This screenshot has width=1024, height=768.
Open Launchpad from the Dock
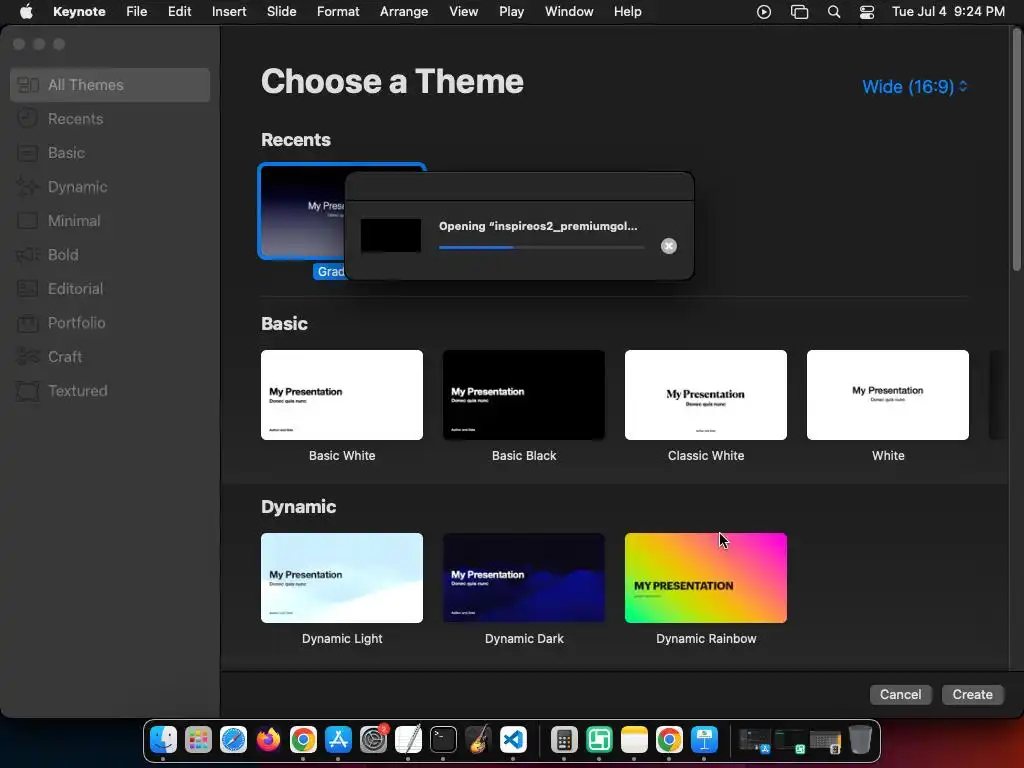[198, 740]
